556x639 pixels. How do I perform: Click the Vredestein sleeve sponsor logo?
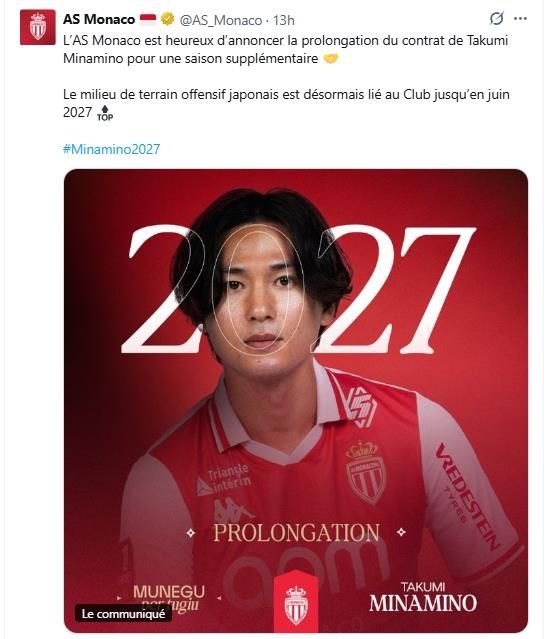(468, 497)
